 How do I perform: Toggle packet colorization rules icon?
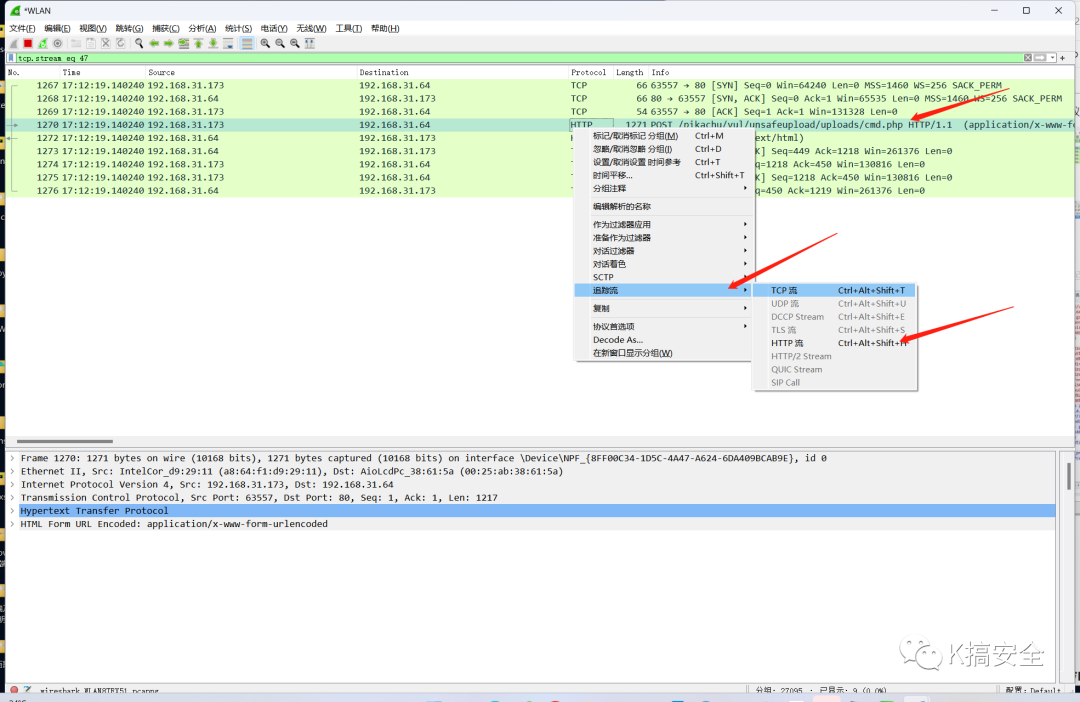(x=247, y=43)
